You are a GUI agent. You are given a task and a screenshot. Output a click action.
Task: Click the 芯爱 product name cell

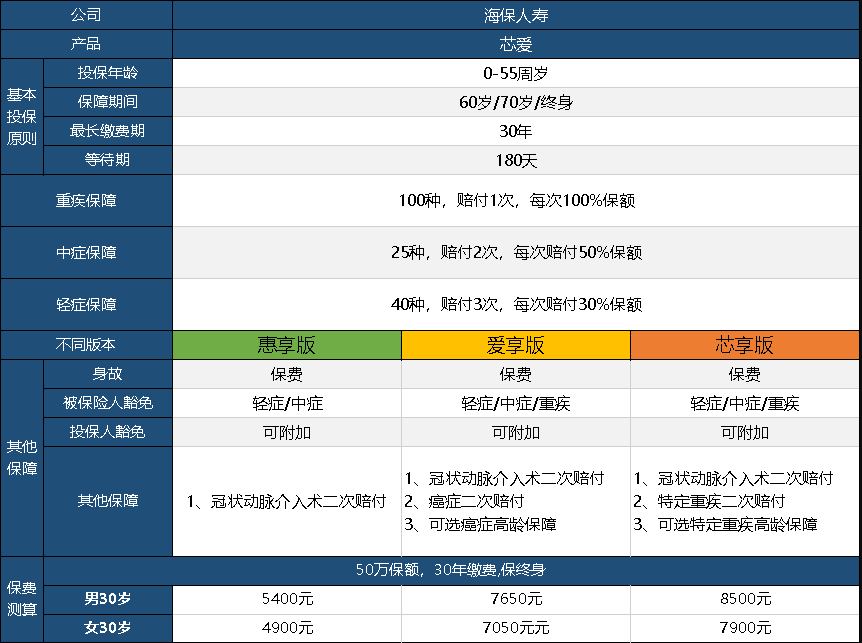517,43
